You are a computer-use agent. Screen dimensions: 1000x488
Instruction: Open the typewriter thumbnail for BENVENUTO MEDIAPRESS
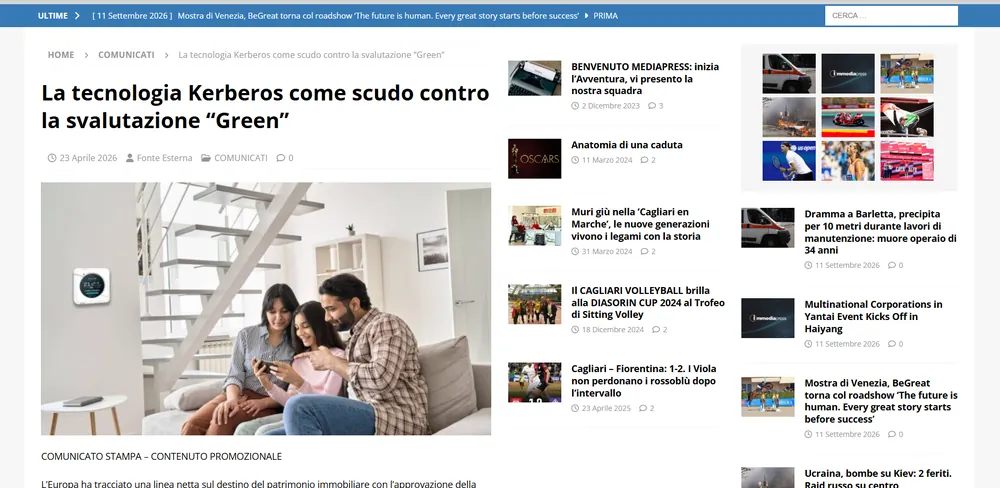pyautogui.click(x=534, y=78)
